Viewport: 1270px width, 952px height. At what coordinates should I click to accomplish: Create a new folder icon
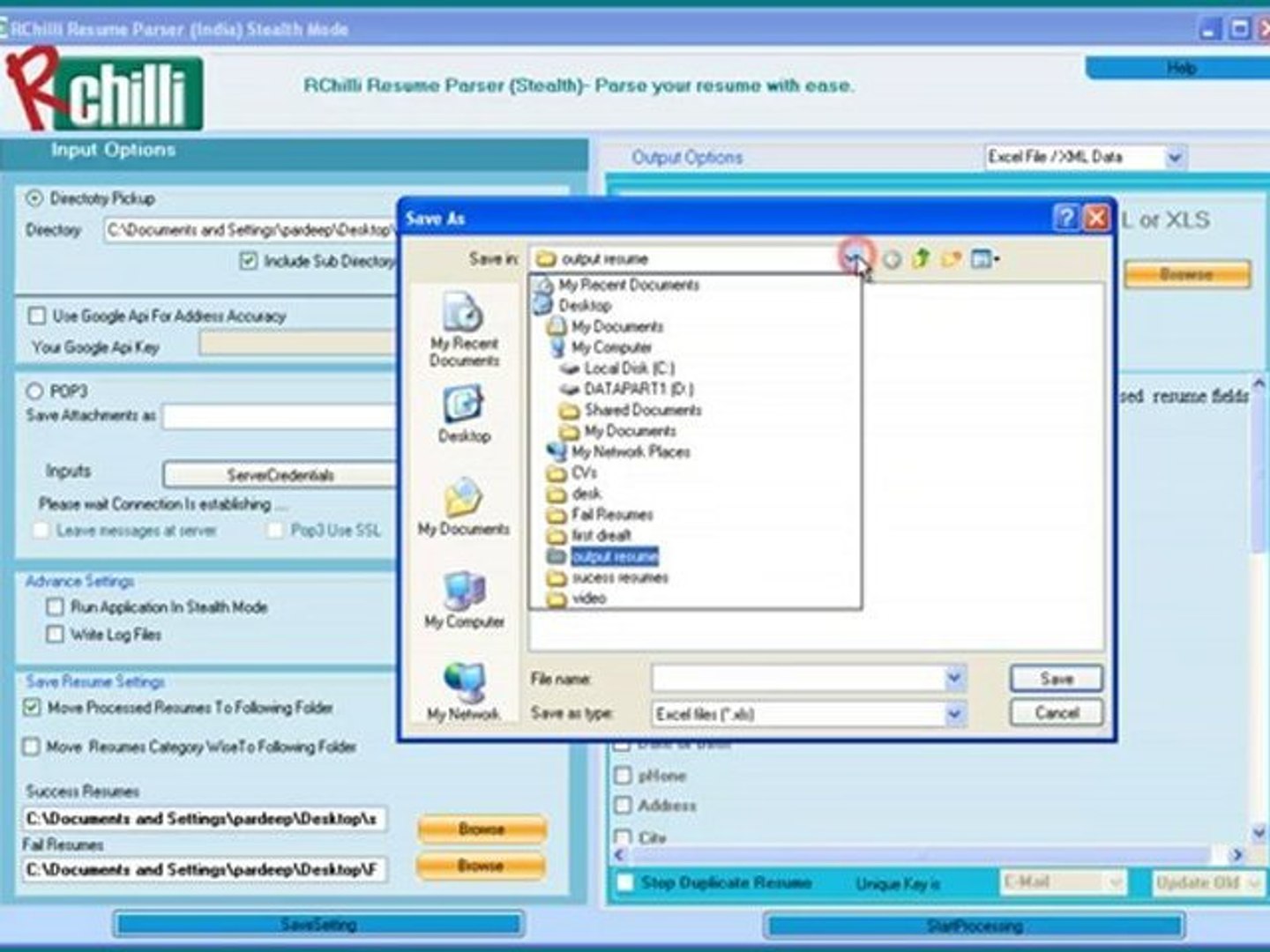tap(951, 258)
